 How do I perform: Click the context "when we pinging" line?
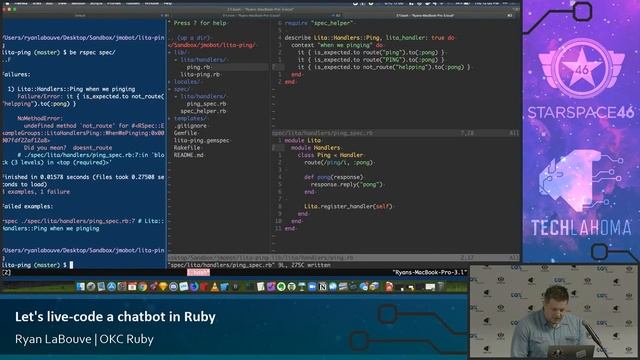[x=338, y=45]
